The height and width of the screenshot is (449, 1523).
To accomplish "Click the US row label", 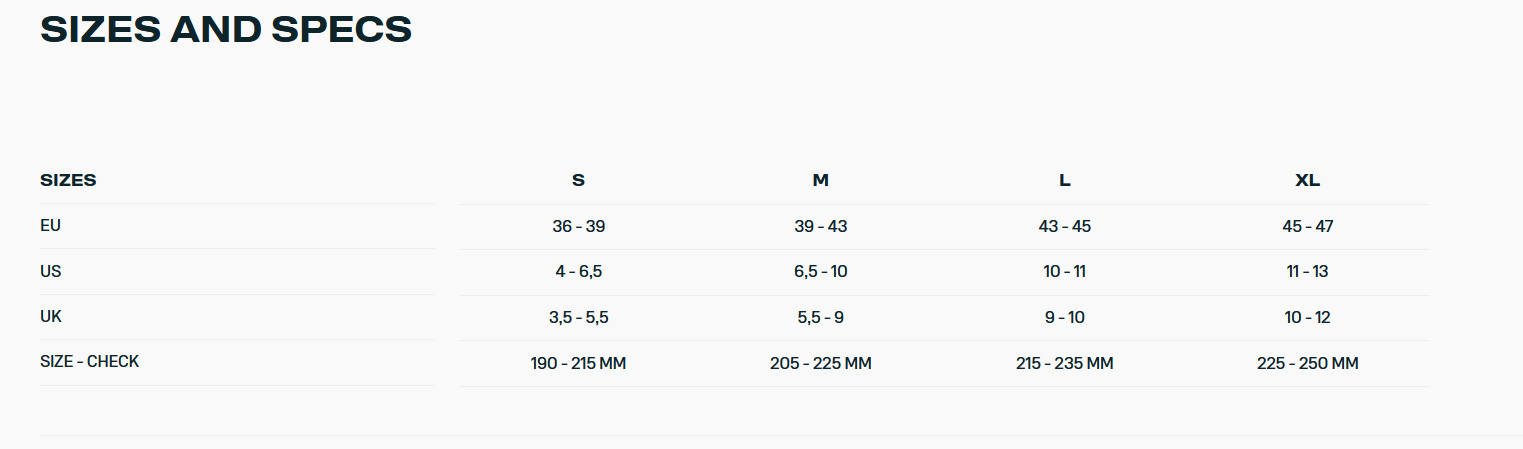I will point(51,271).
